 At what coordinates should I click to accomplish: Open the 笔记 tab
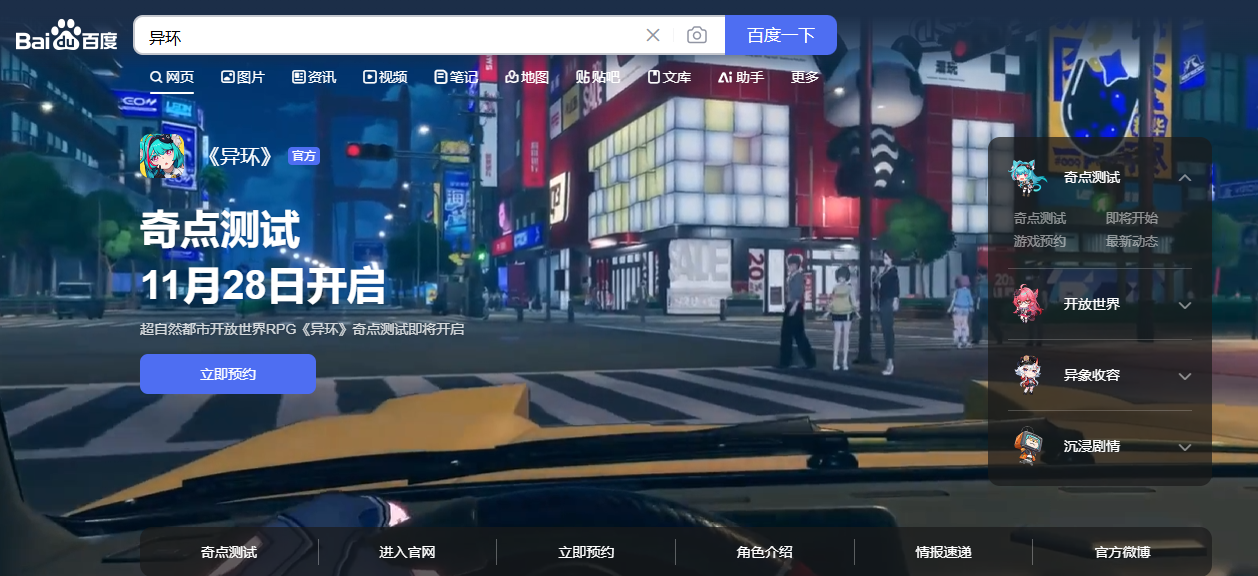(x=456, y=77)
